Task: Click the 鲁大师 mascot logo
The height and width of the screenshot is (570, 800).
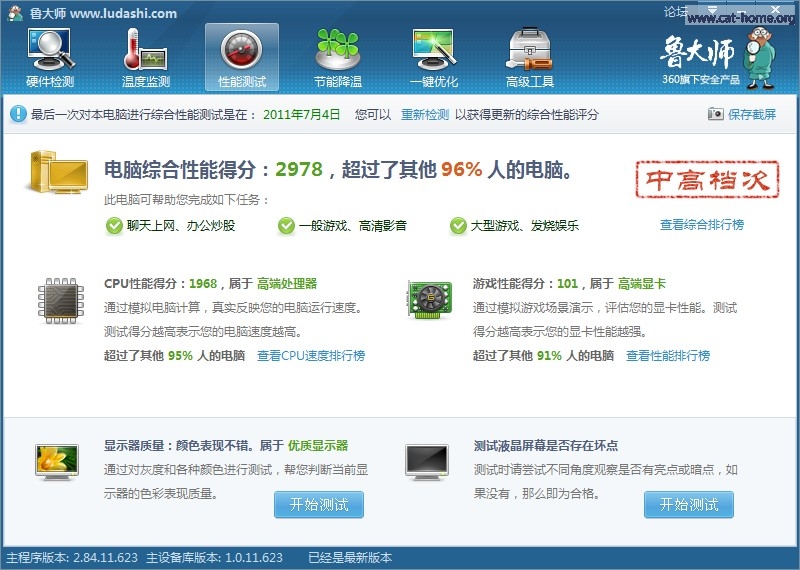Action: coord(762,50)
